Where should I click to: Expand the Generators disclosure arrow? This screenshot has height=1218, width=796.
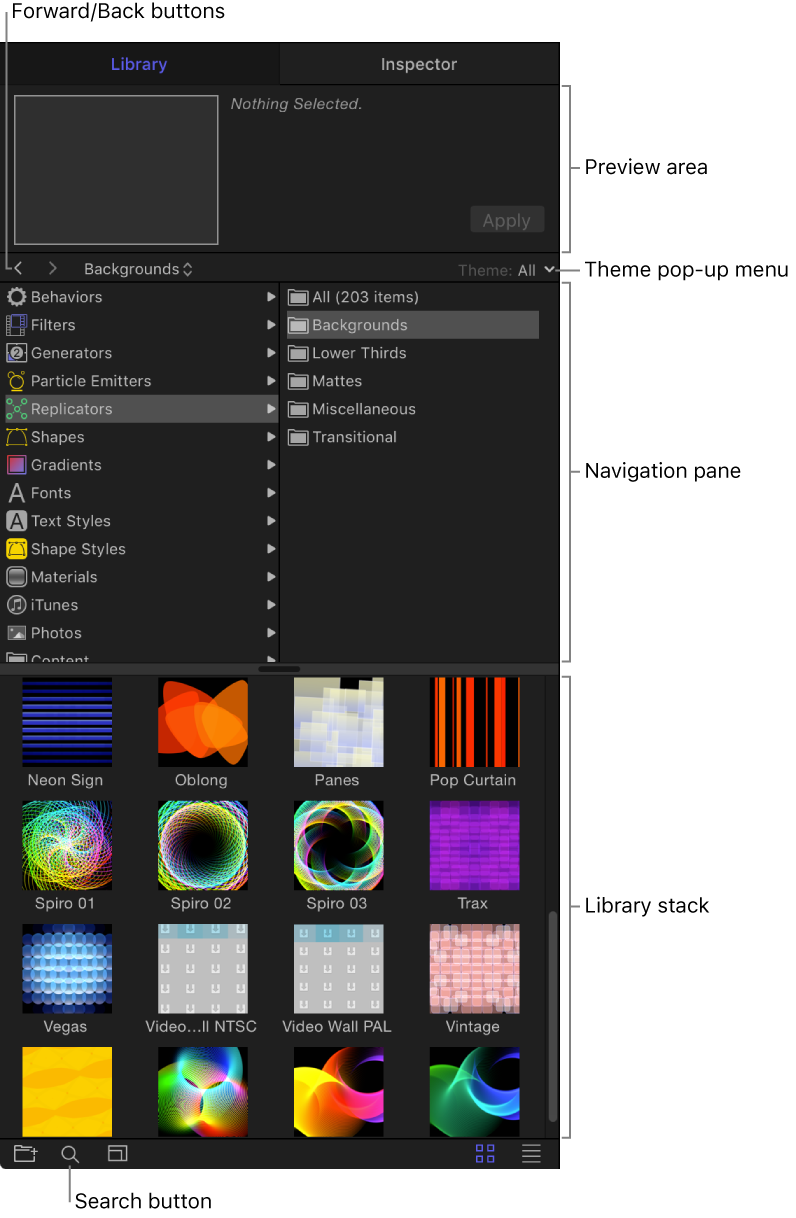click(x=271, y=353)
